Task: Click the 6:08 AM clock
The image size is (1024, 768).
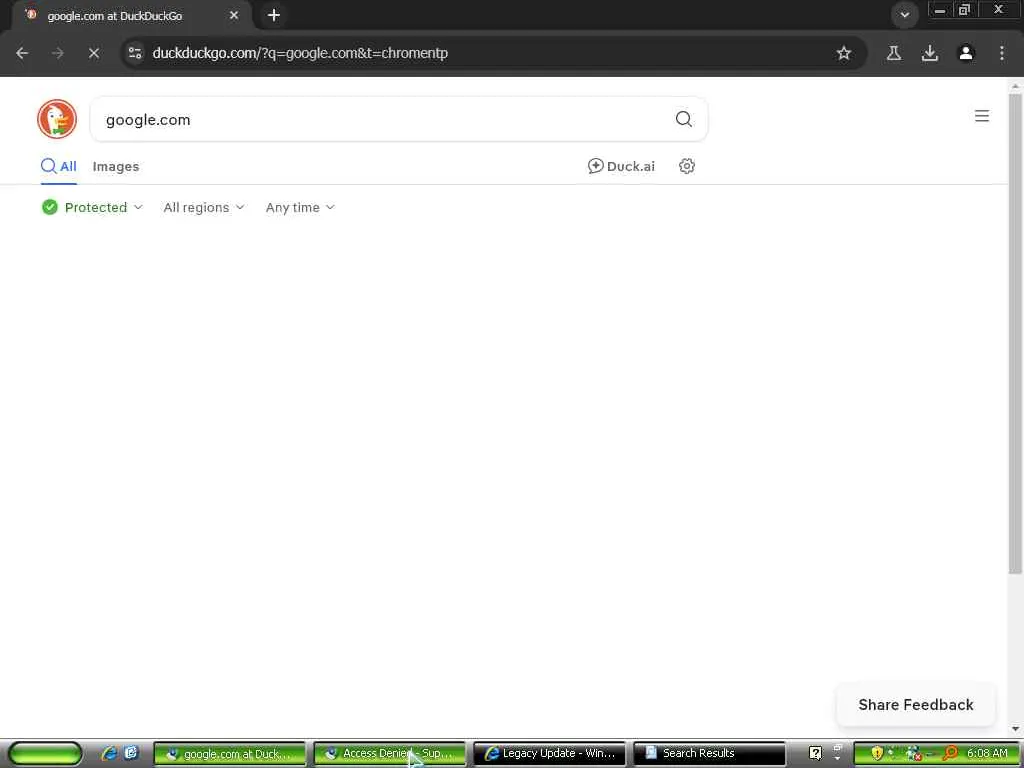Action: click(x=987, y=753)
